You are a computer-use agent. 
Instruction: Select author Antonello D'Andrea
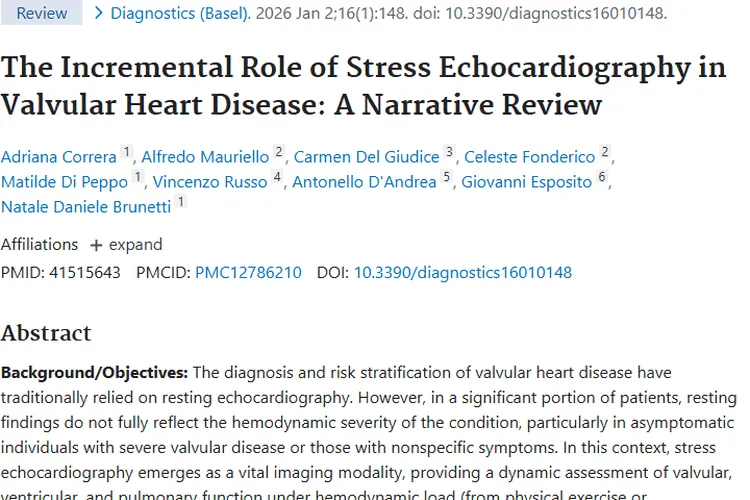pos(364,181)
